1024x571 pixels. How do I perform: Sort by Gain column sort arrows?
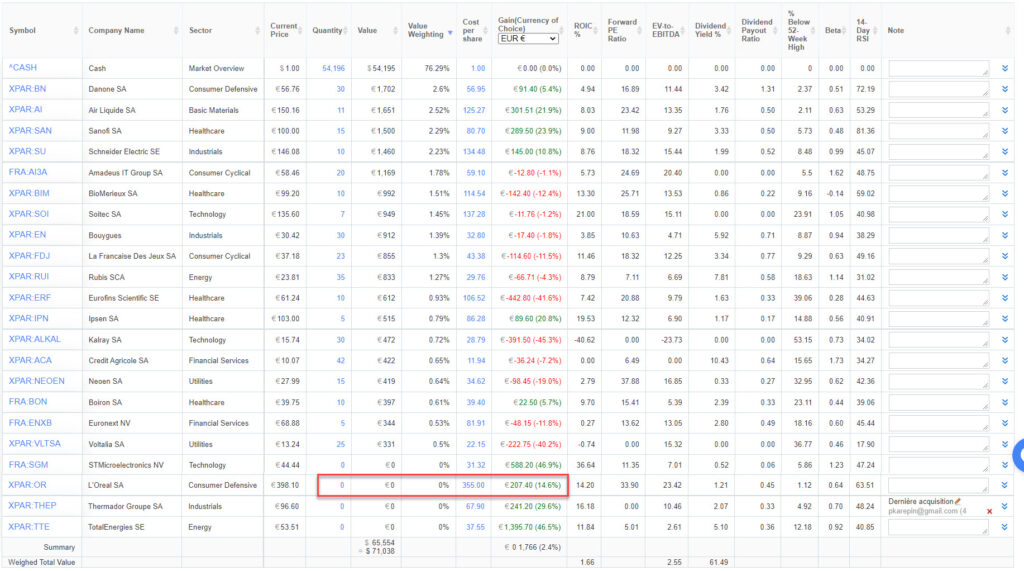(562, 29)
